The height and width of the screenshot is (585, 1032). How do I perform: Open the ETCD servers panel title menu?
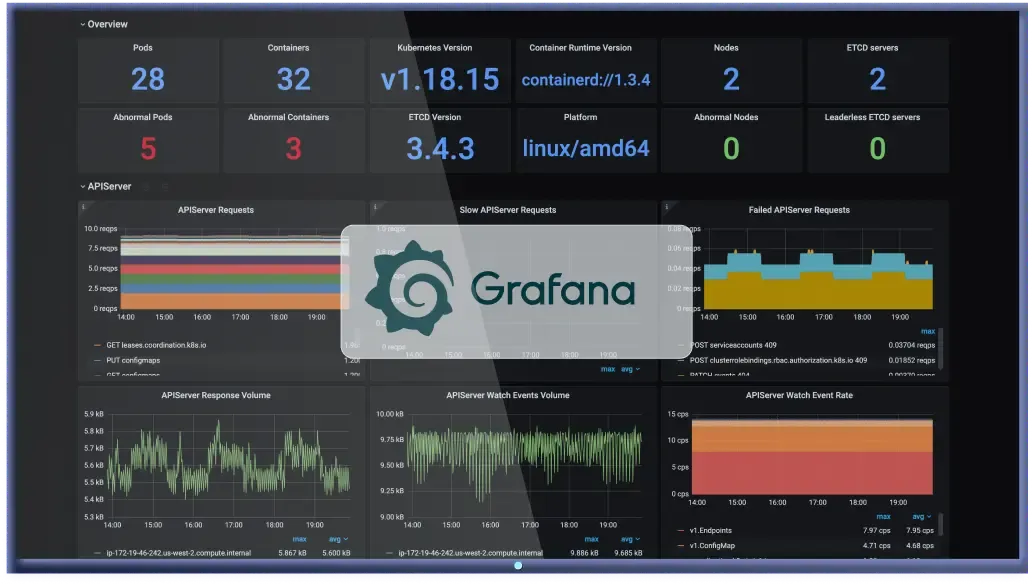872,48
